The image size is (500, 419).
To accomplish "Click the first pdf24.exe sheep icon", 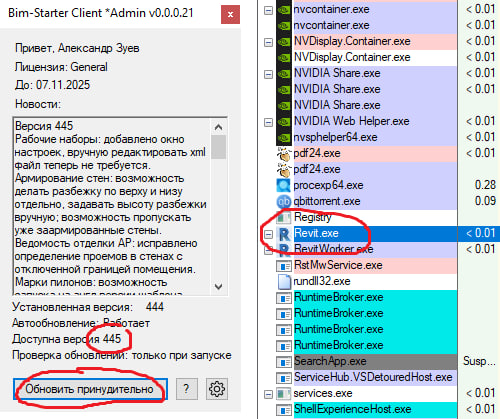I will 284,153.
